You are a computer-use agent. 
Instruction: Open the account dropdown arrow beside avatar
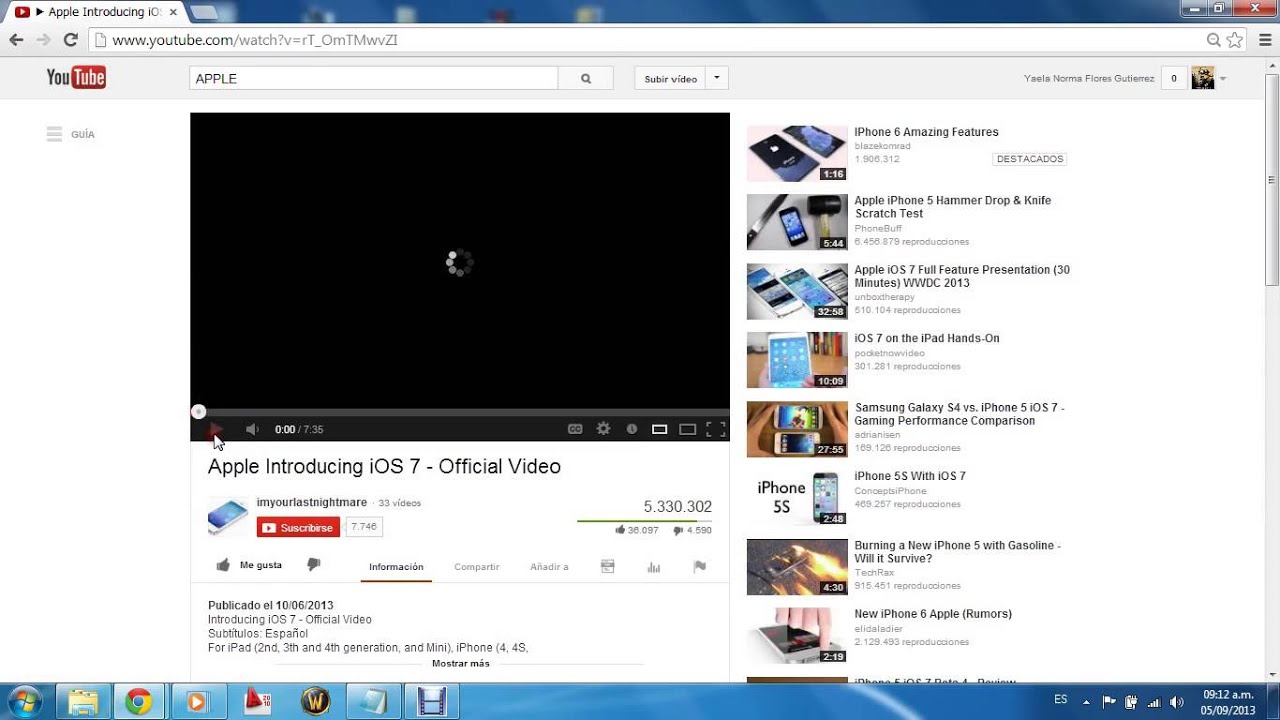(1223, 79)
